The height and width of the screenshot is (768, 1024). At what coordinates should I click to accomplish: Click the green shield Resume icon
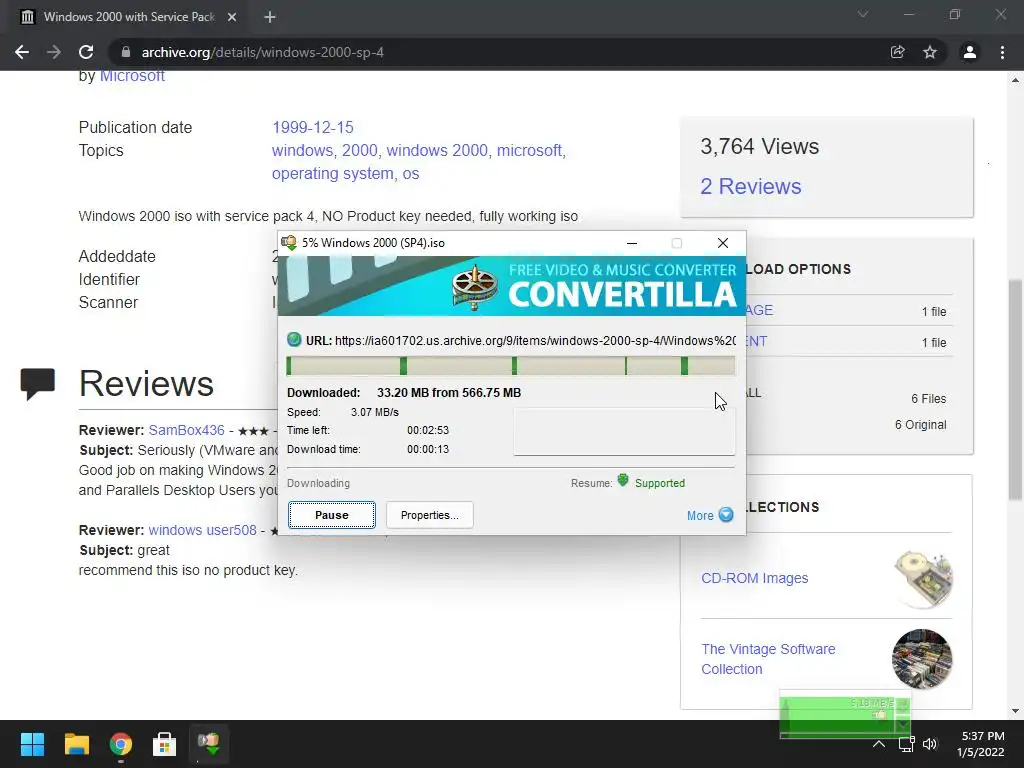point(623,481)
